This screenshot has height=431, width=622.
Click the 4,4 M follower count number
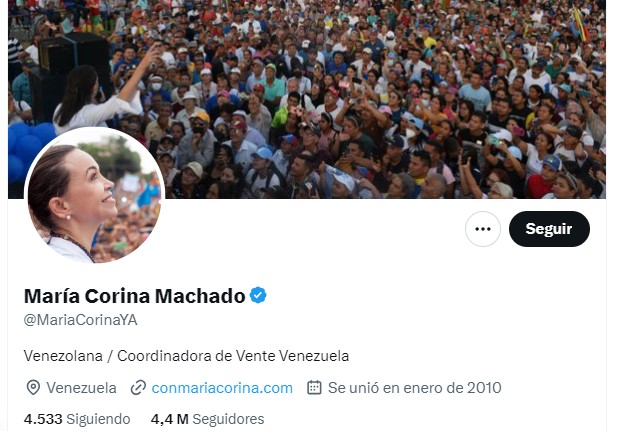[169, 419]
